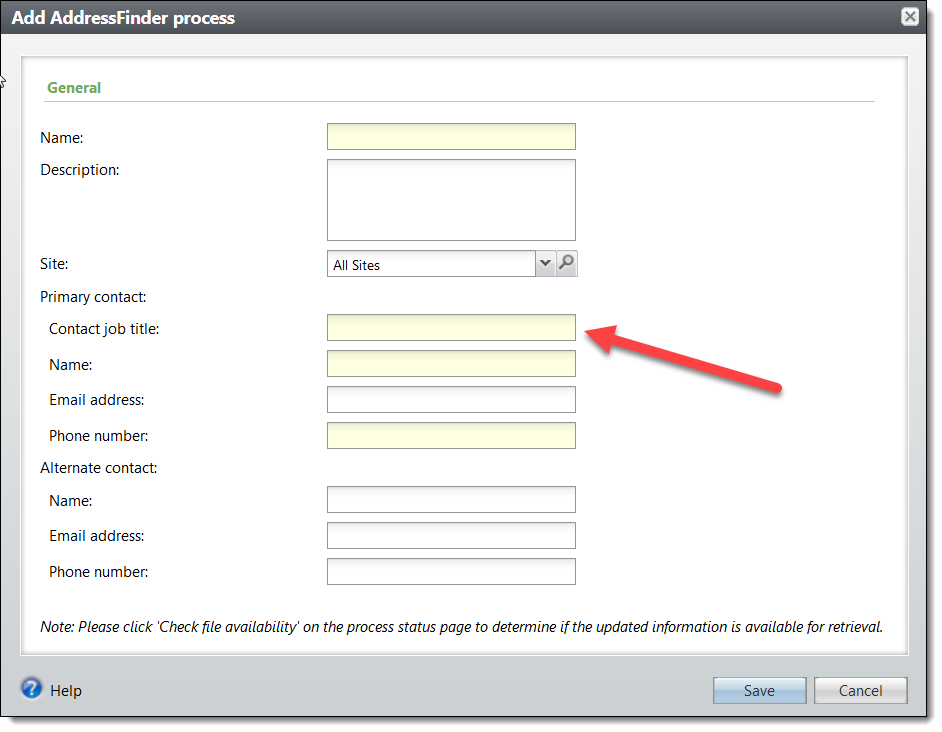This screenshot has width=942, height=732.
Task: Expand the Site dropdown arrow
Action: [x=545, y=263]
